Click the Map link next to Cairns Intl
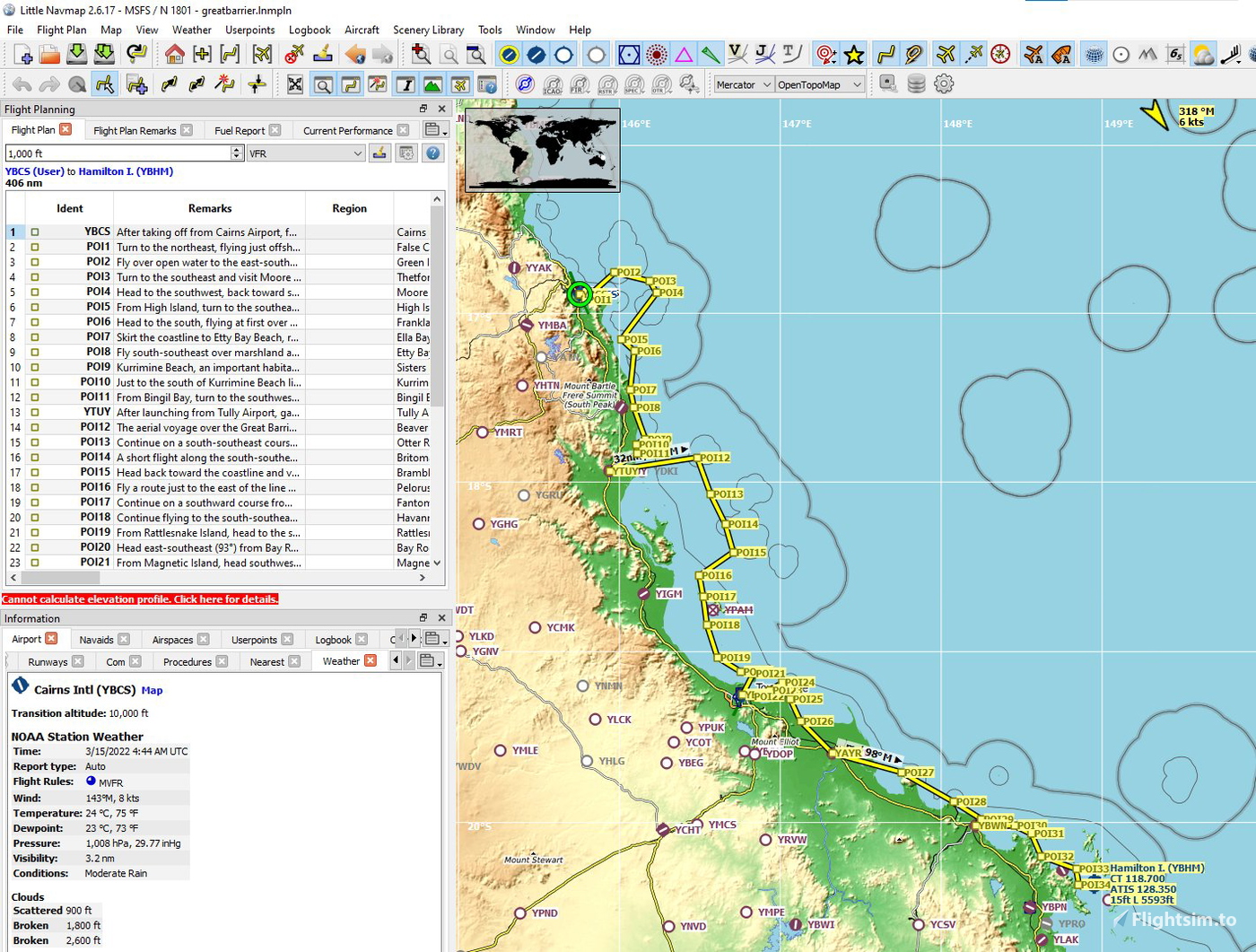Viewport: 1256px width, 952px height. 152,691
